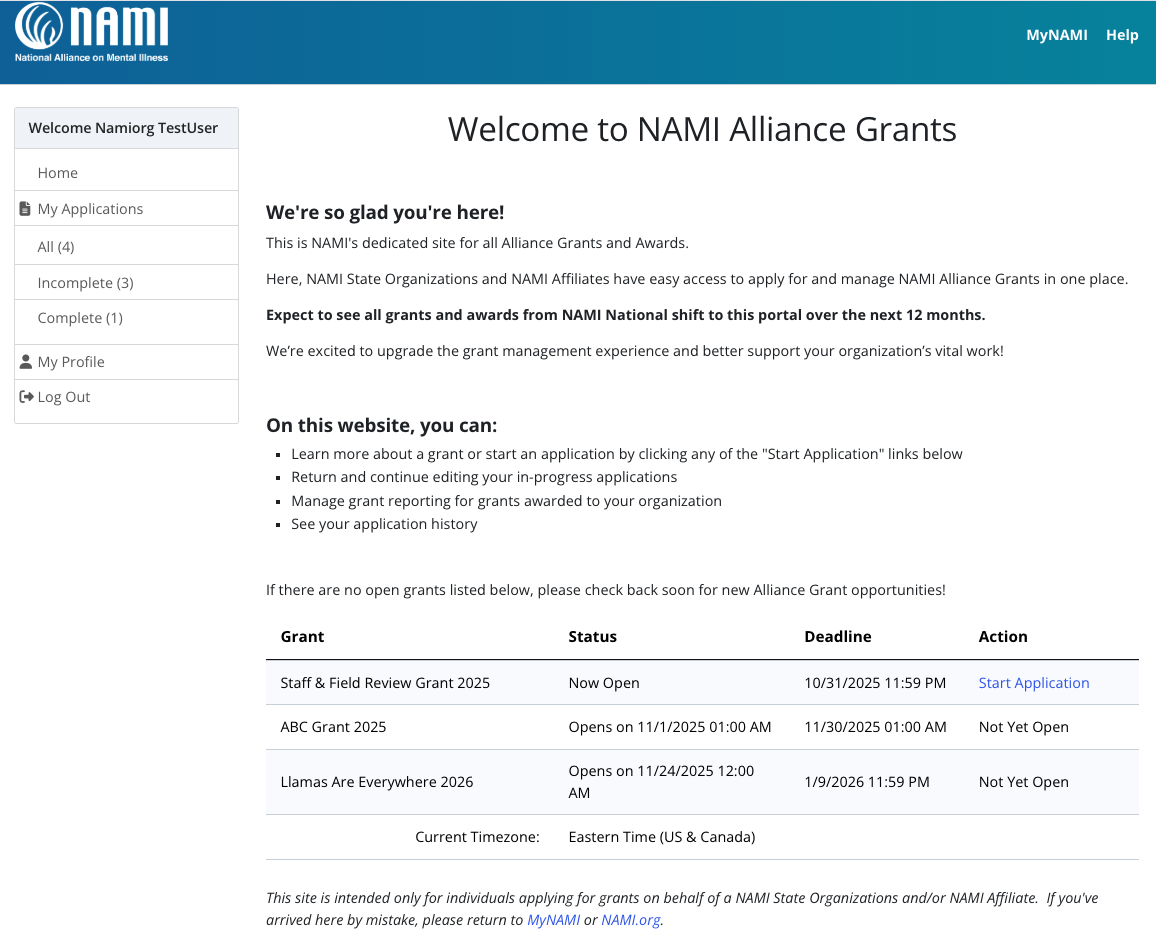Select Log Out in the sidebar
Screen dimensions: 1156x935
pyautogui.click(x=63, y=397)
